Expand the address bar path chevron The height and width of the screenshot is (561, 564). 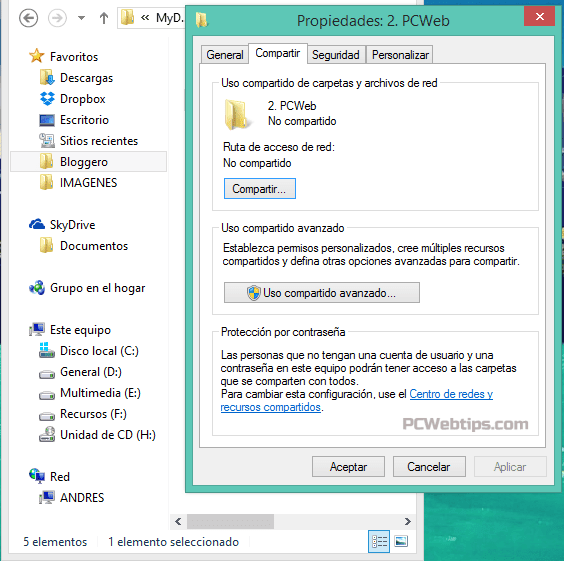click(145, 18)
